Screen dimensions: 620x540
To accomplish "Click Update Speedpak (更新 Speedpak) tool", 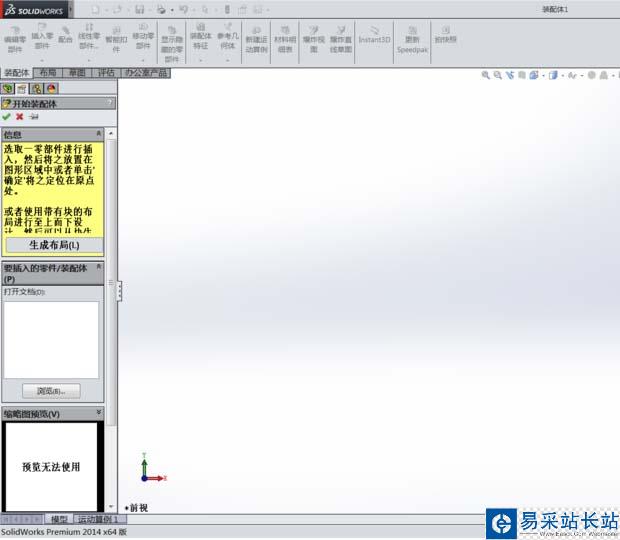I will (412, 40).
